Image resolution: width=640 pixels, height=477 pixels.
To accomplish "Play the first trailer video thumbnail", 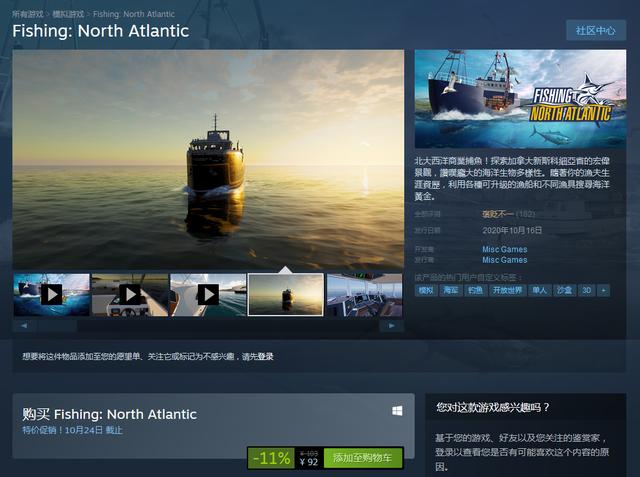I will [x=52, y=295].
